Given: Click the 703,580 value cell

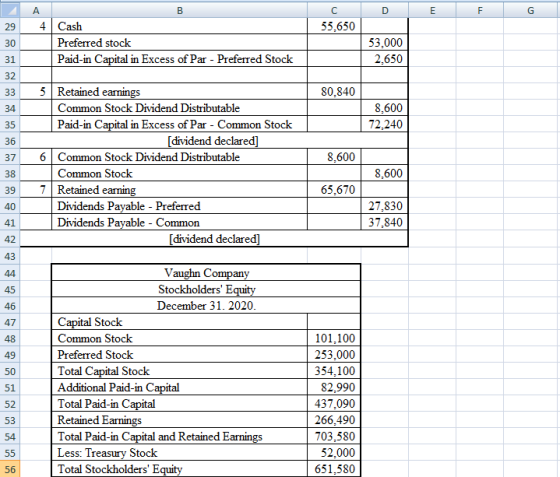Looking at the screenshot, I should tap(334, 437).
